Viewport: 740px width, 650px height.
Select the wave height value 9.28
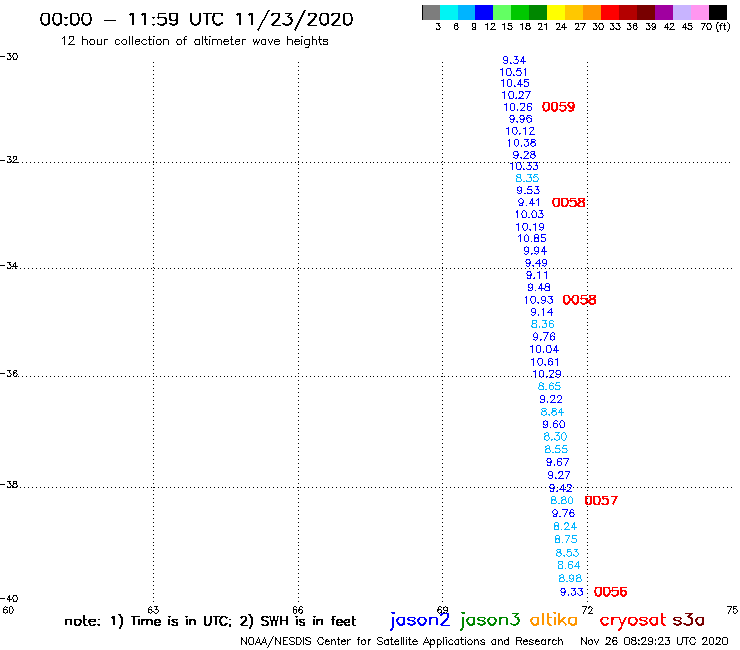(524, 155)
